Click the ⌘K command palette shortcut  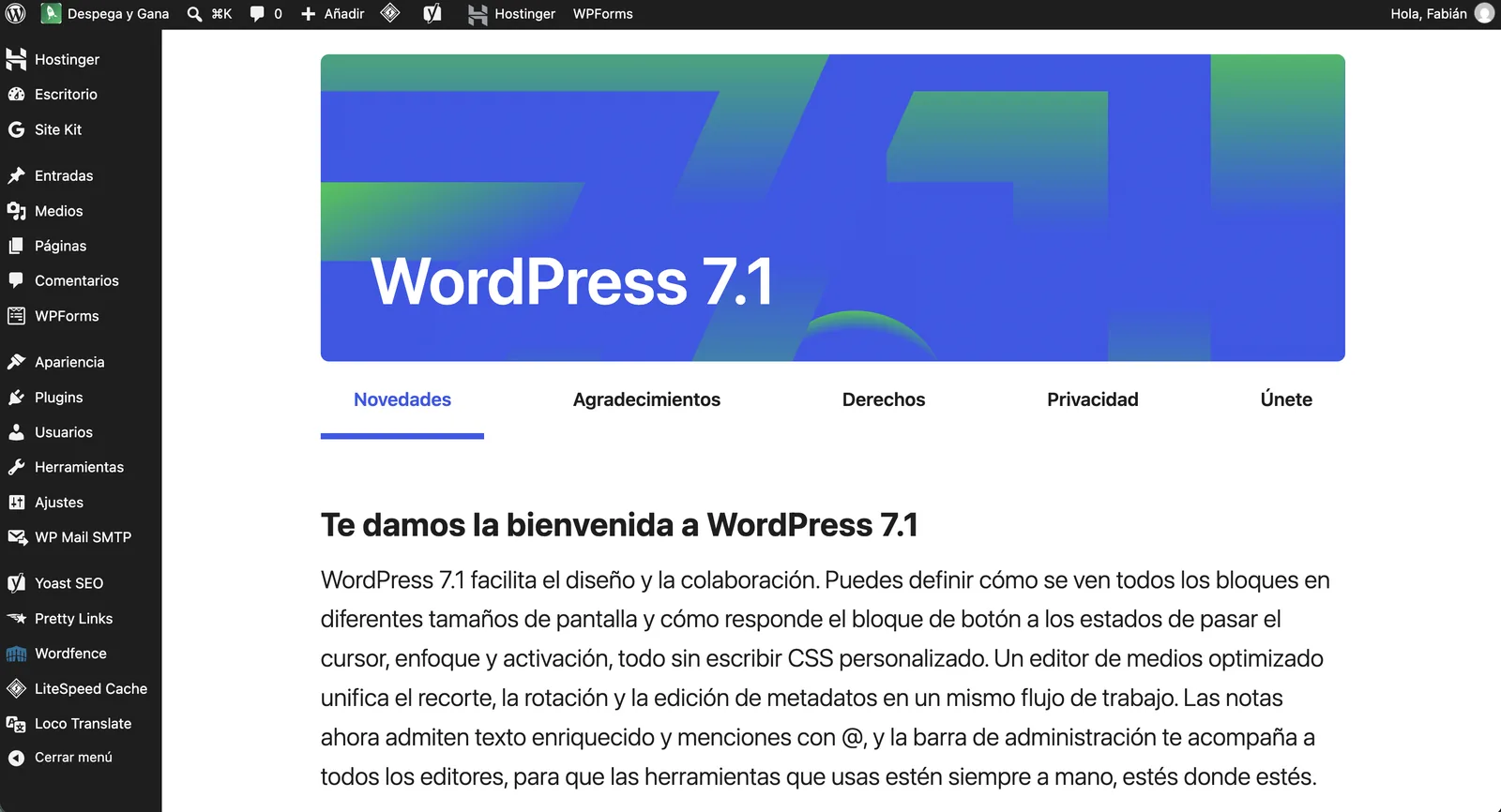(221, 14)
